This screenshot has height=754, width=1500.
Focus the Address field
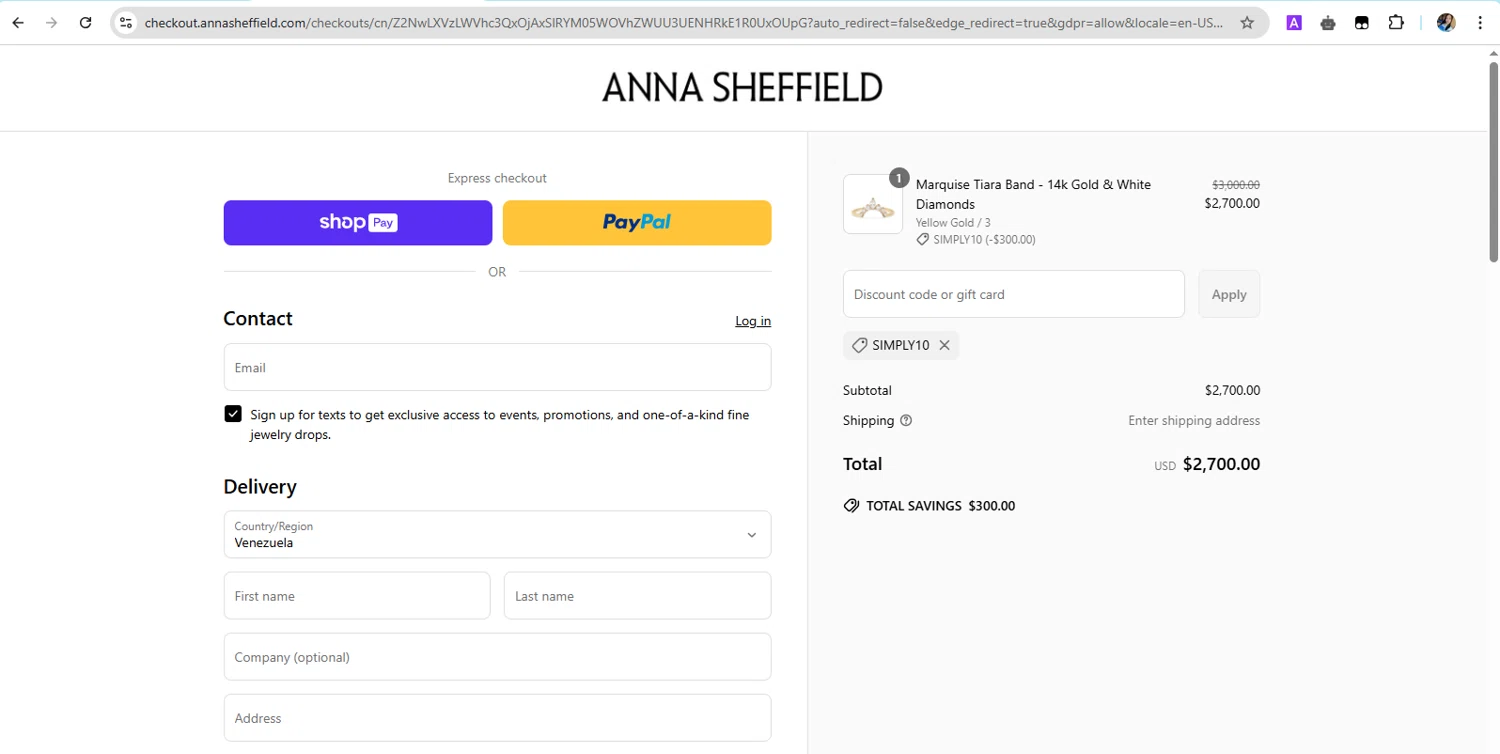point(497,718)
